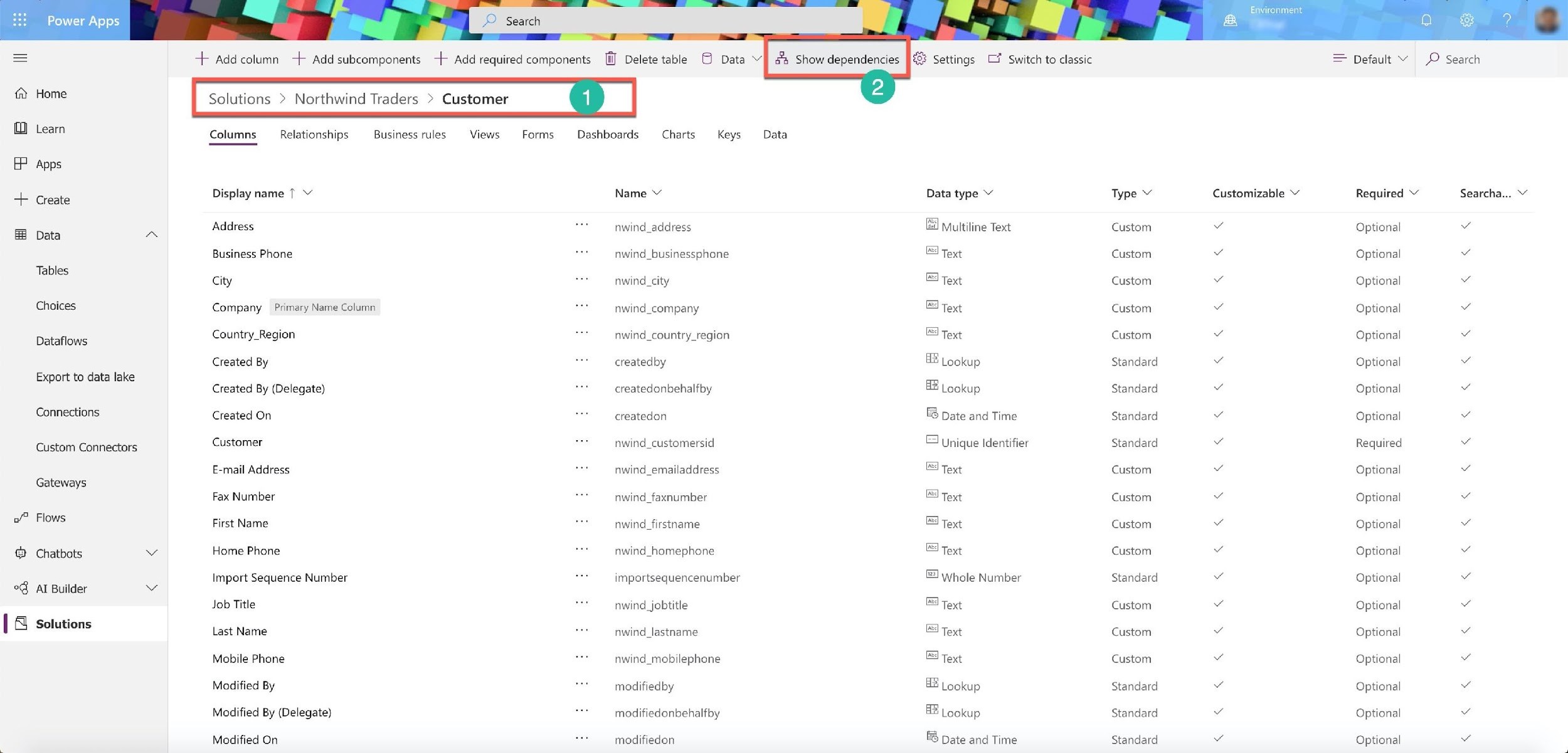This screenshot has height=753, width=1568.
Task: Click Add subcomponents button
Action: (x=357, y=59)
